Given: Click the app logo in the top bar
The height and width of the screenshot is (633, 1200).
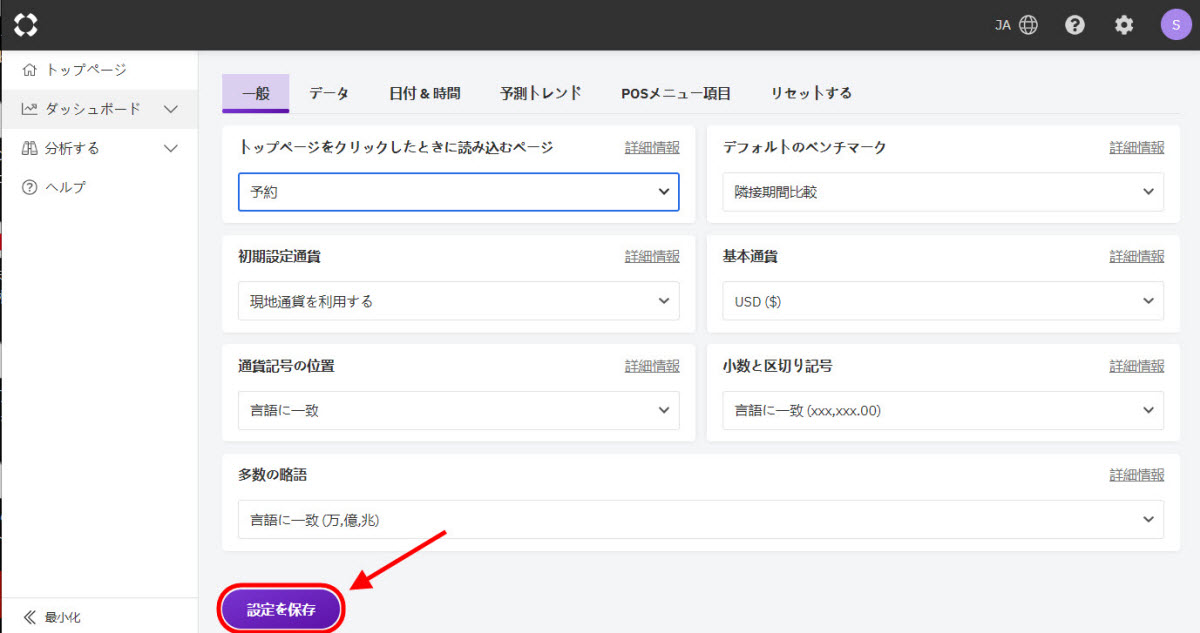Looking at the screenshot, I should (26, 25).
